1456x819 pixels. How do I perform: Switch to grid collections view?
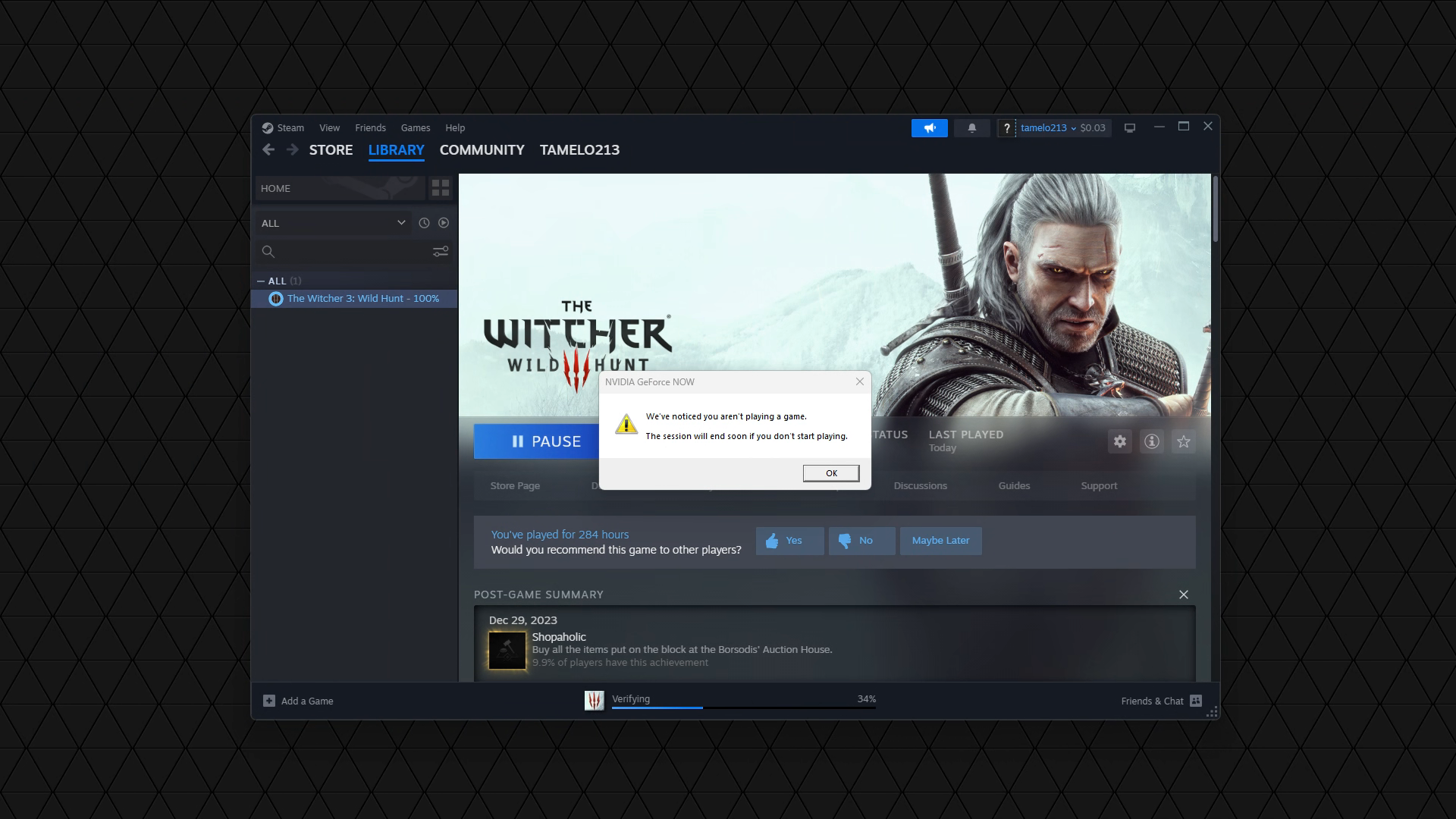click(x=440, y=188)
